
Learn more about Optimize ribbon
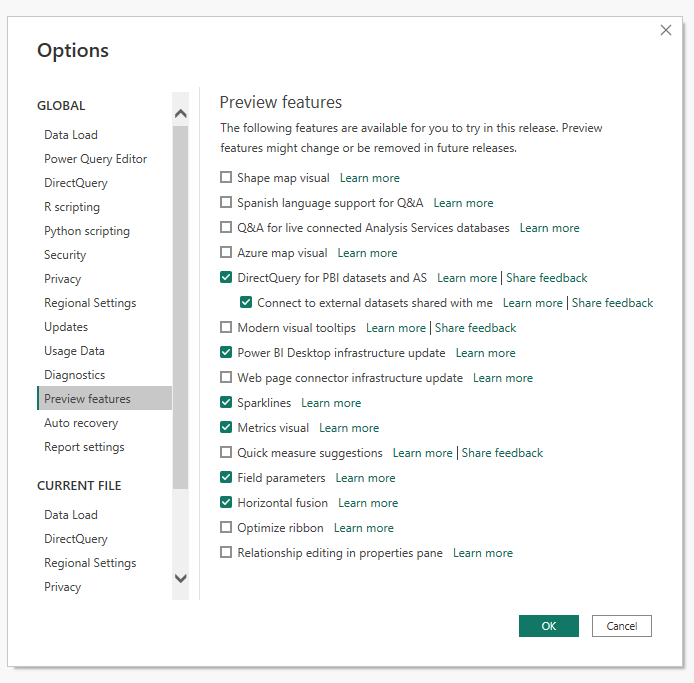[x=363, y=528]
